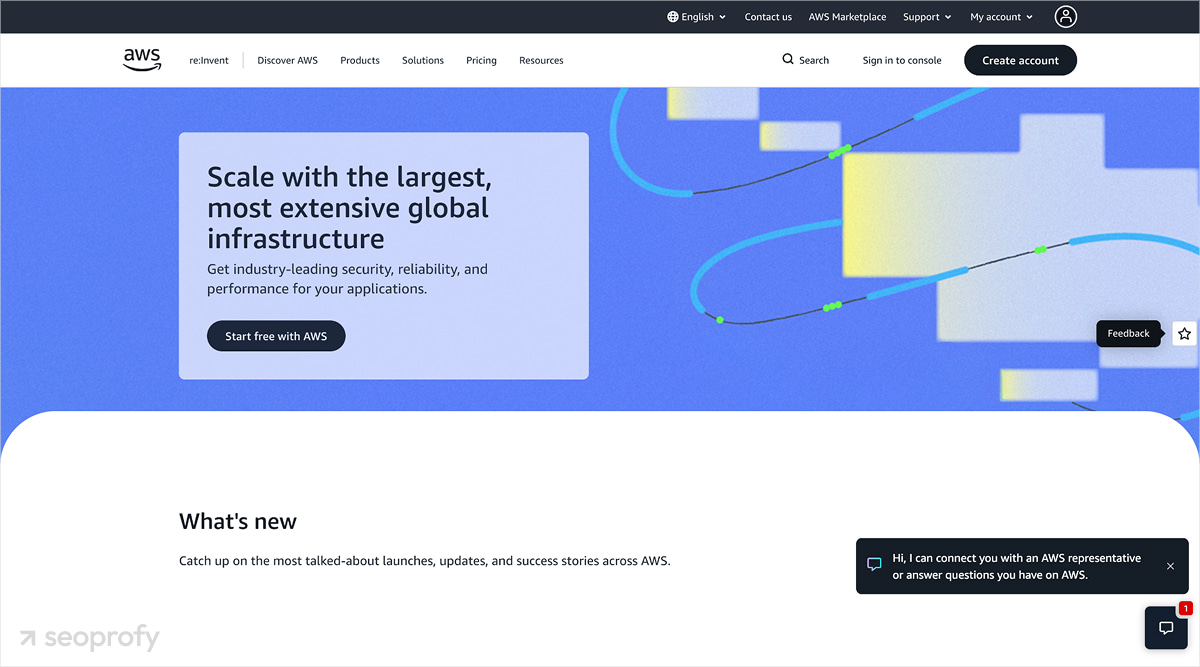Click the chat bubble icon in the message popup
The image size is (1200, 667).
874,566
